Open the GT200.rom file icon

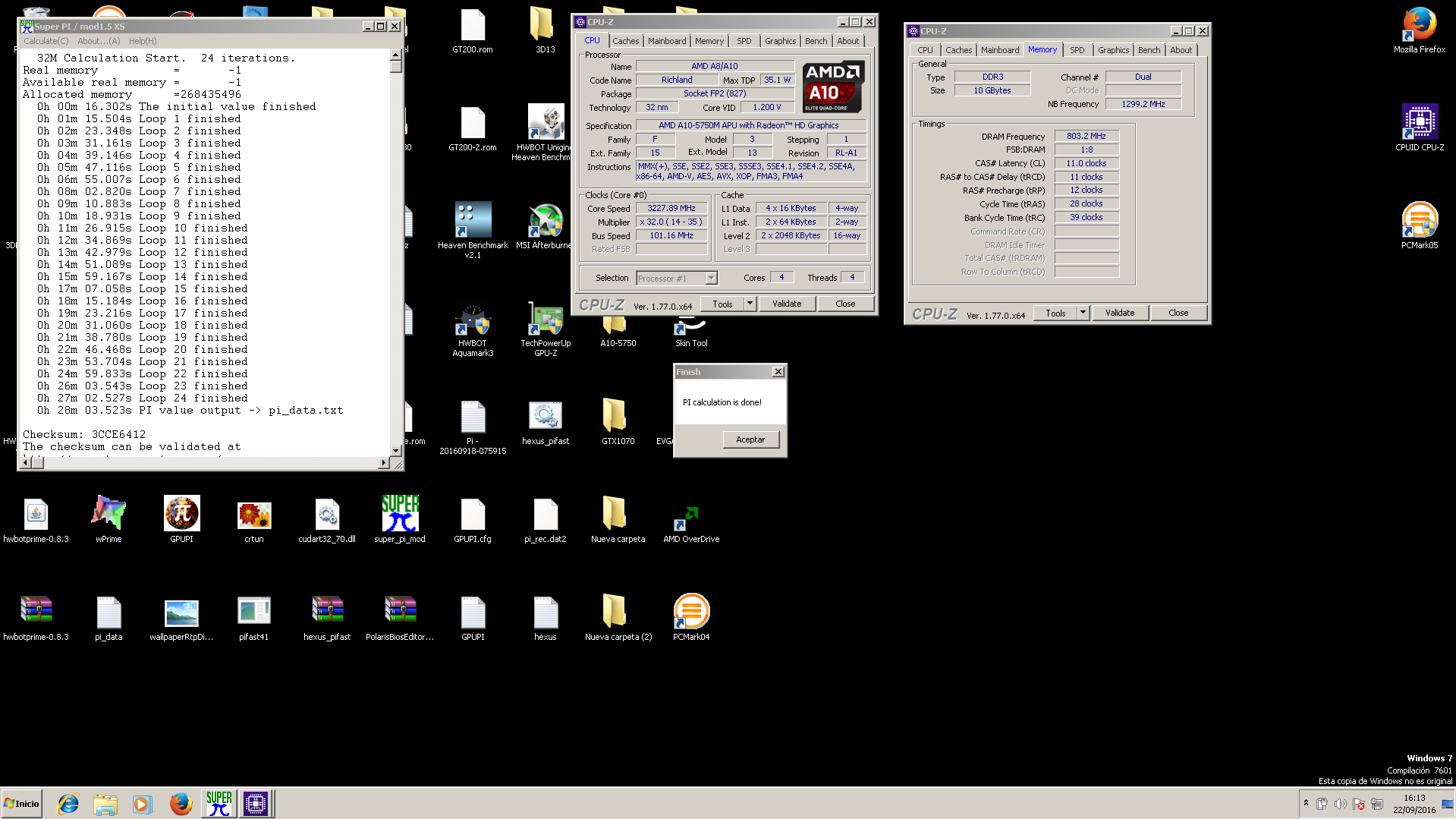pyautogui.click(x=473, y=30)
